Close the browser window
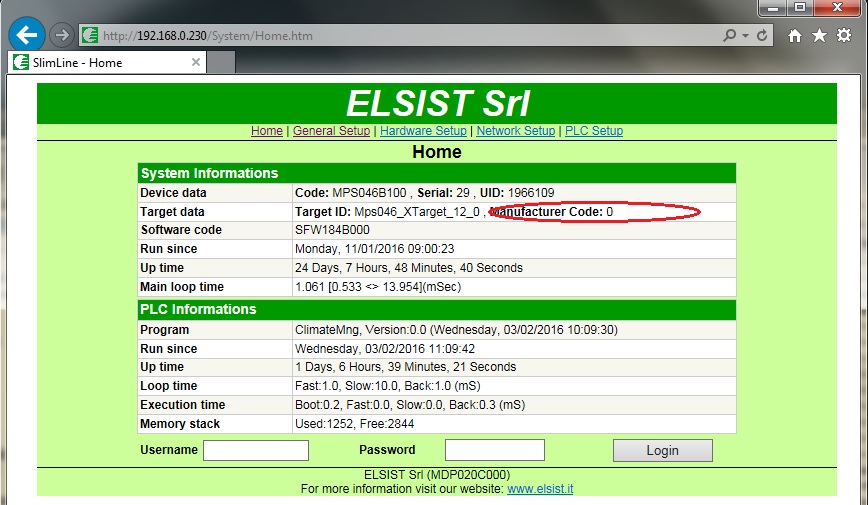868x505 pixels. (x=838, y=8)
